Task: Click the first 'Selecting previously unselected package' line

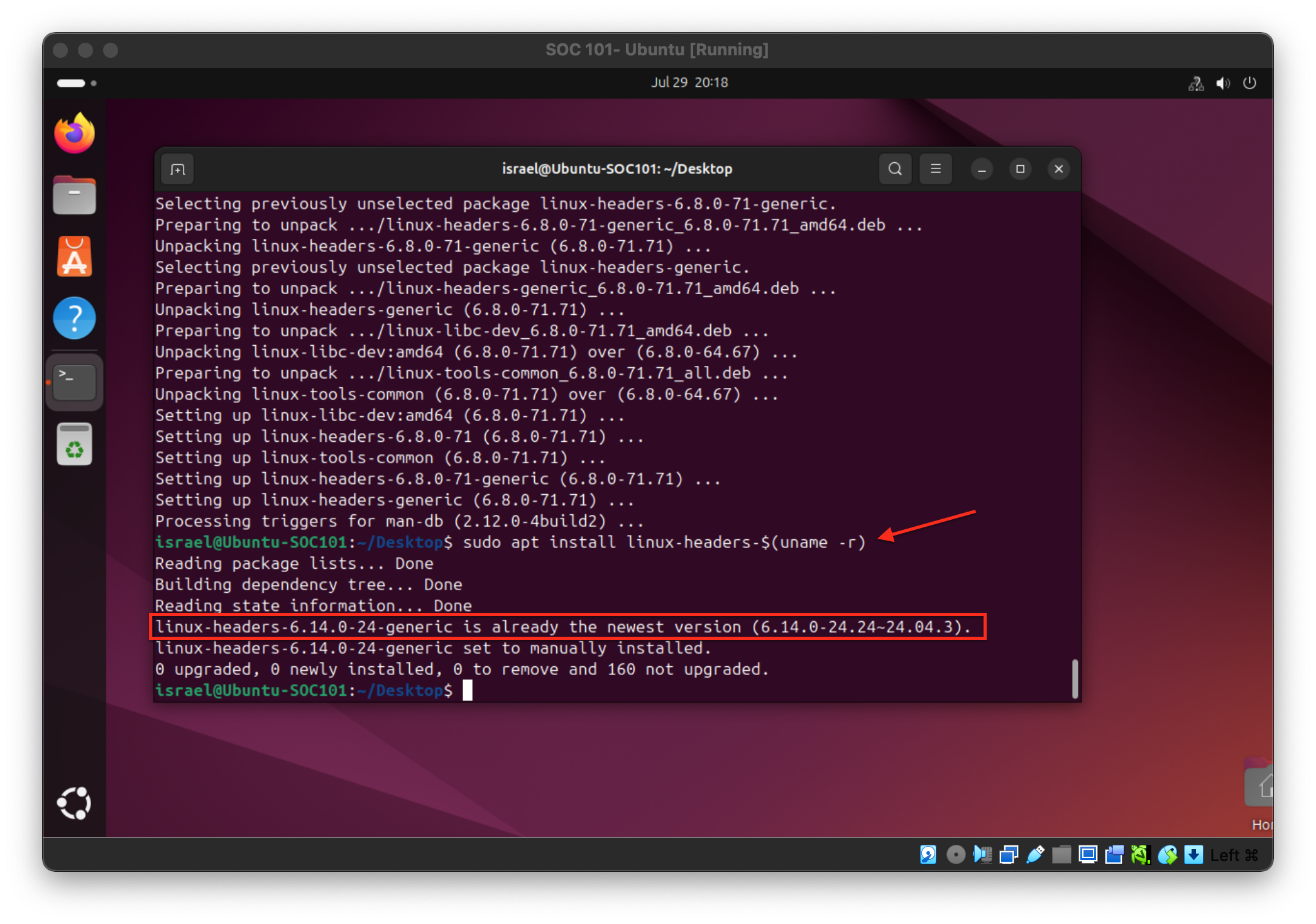Action: click(496, 204)
